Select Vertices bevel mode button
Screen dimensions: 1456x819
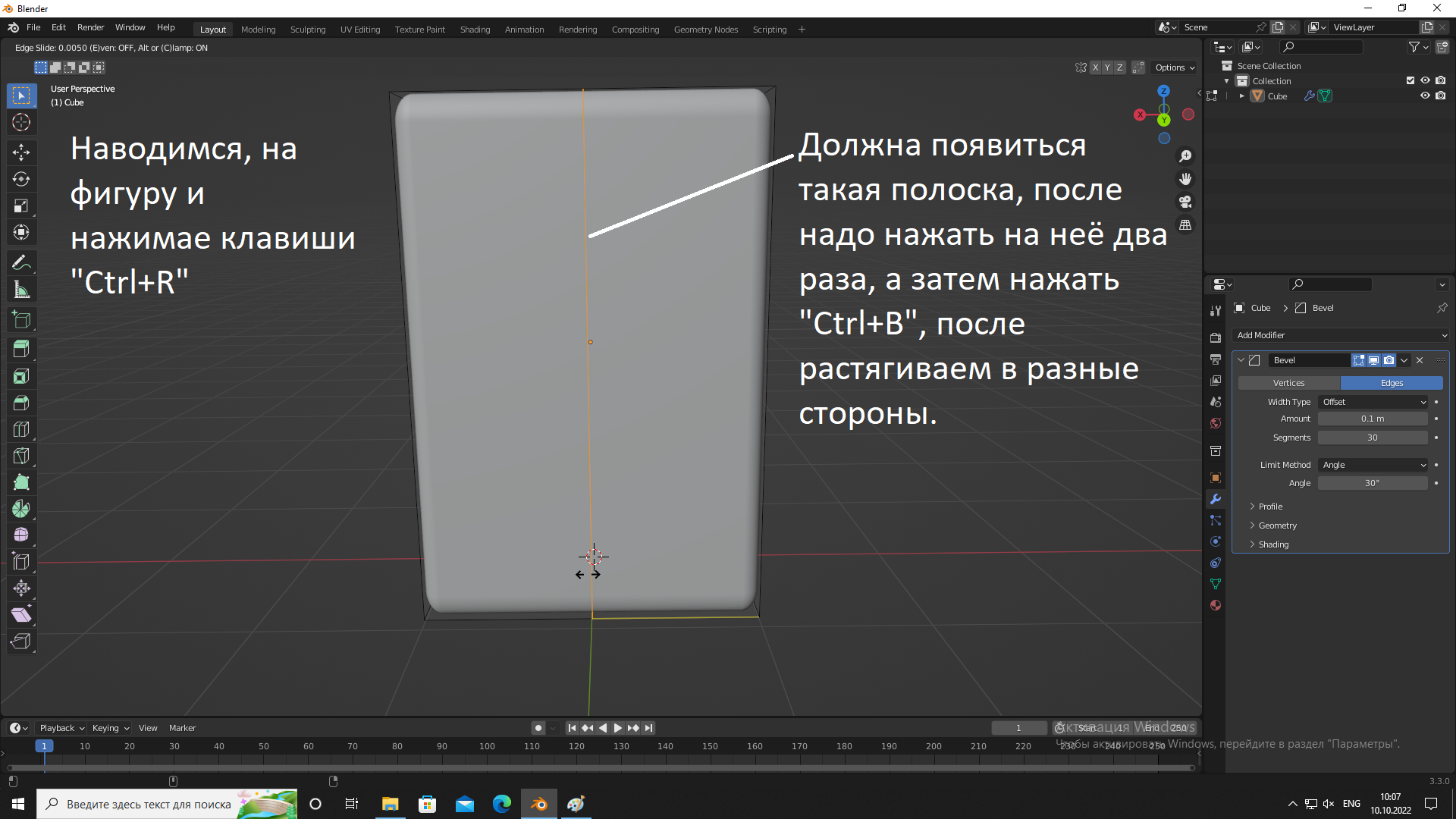(1288, 383)
